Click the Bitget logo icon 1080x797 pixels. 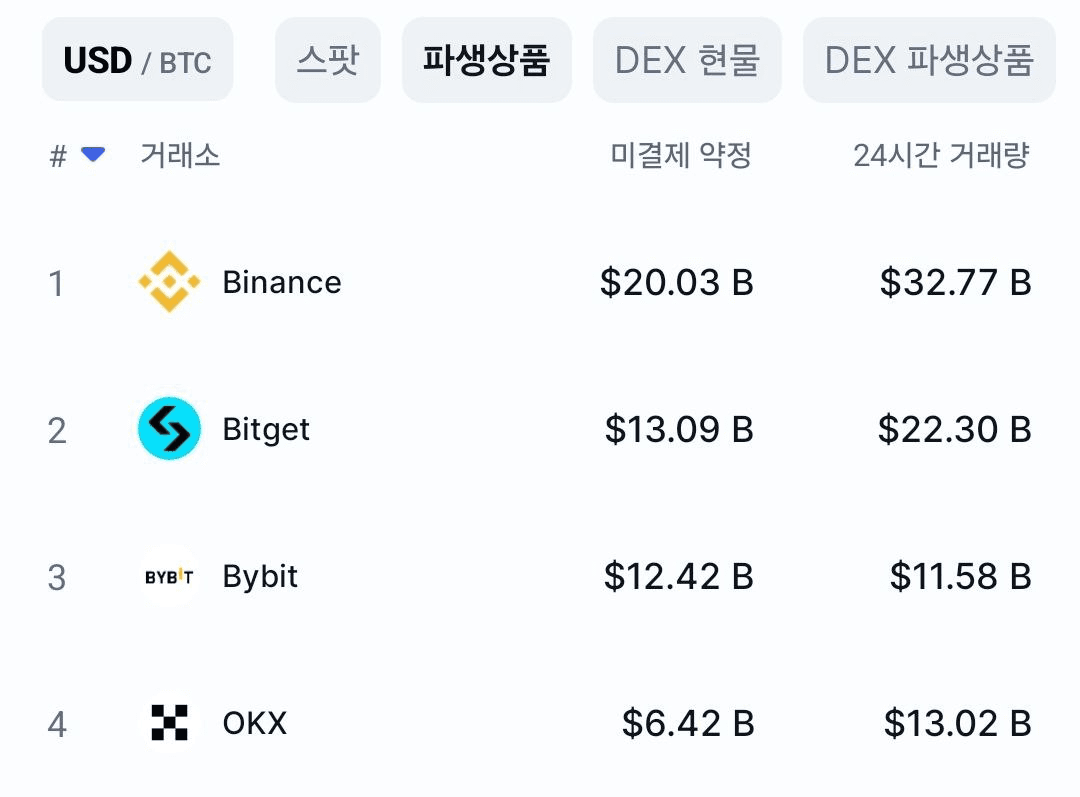coord(169,429)
